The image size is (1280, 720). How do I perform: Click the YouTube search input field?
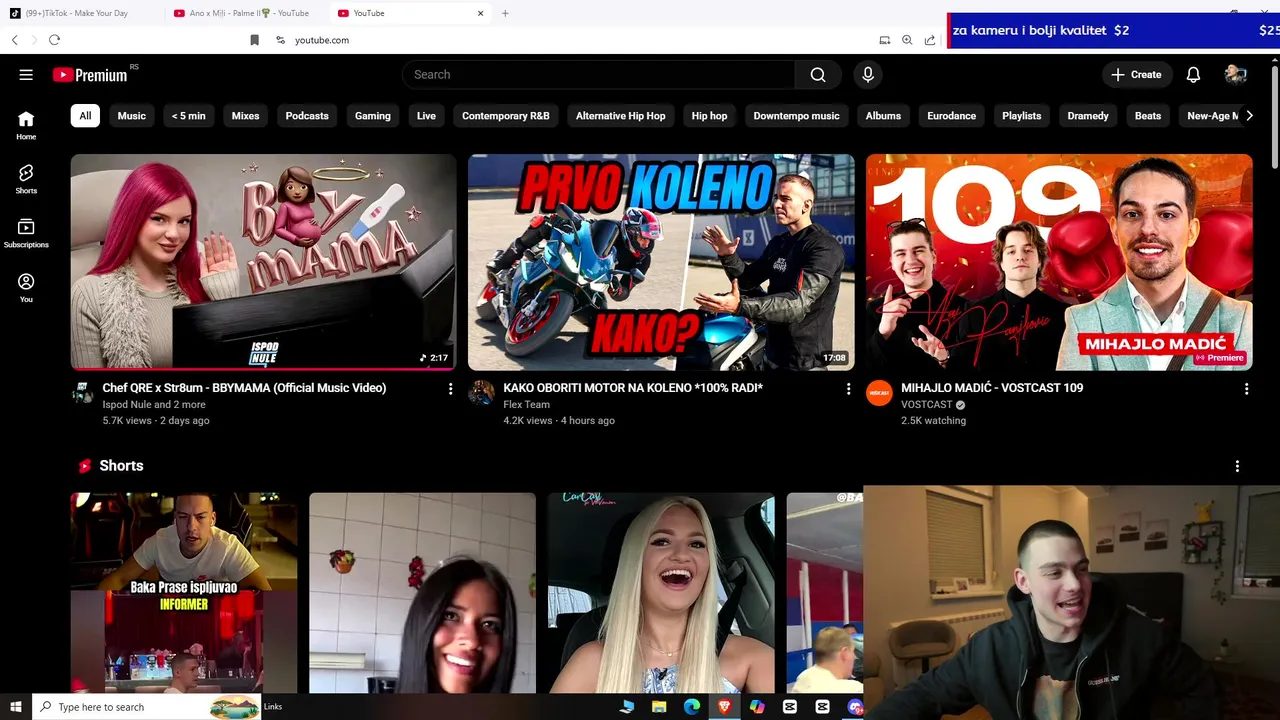(600, 75)
